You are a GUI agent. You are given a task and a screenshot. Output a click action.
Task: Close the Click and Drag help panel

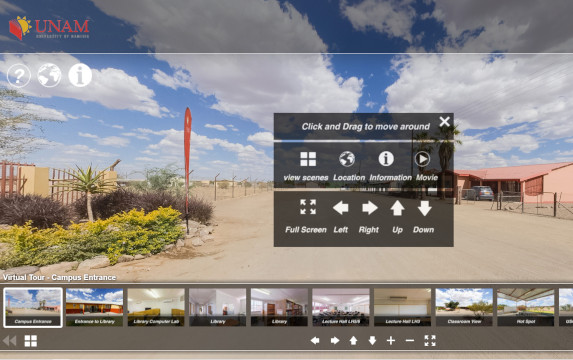click(x=444, y=121)
